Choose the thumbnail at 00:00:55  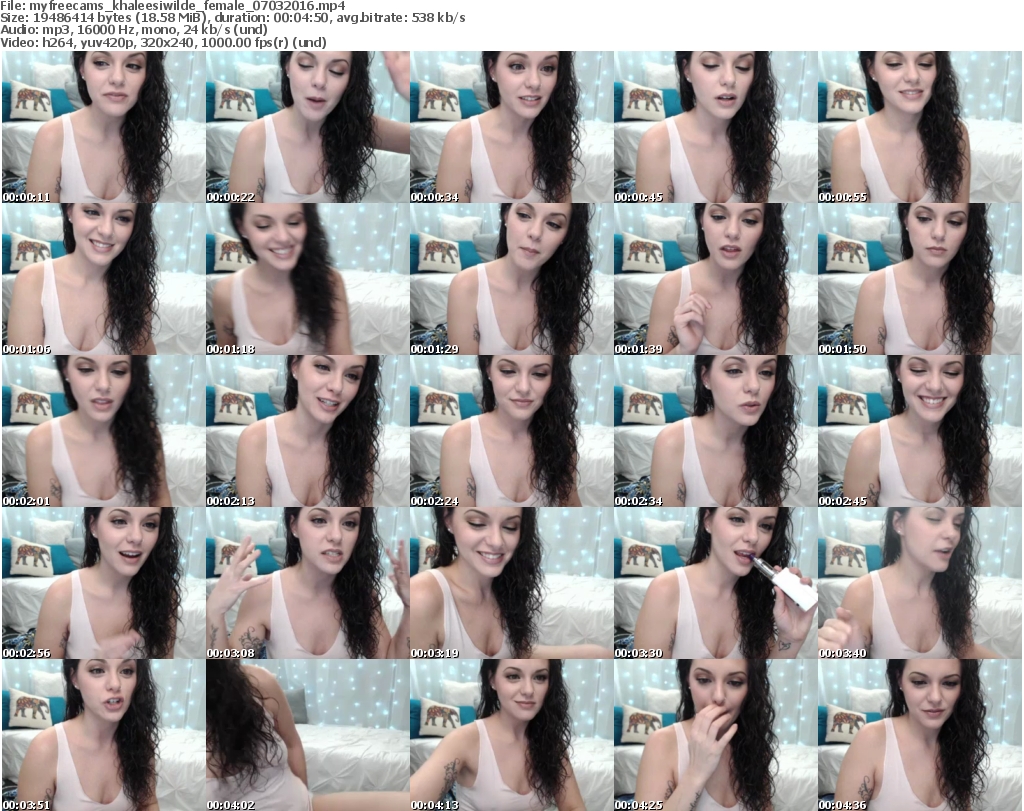pyautogui.click(x=920, y=127)
